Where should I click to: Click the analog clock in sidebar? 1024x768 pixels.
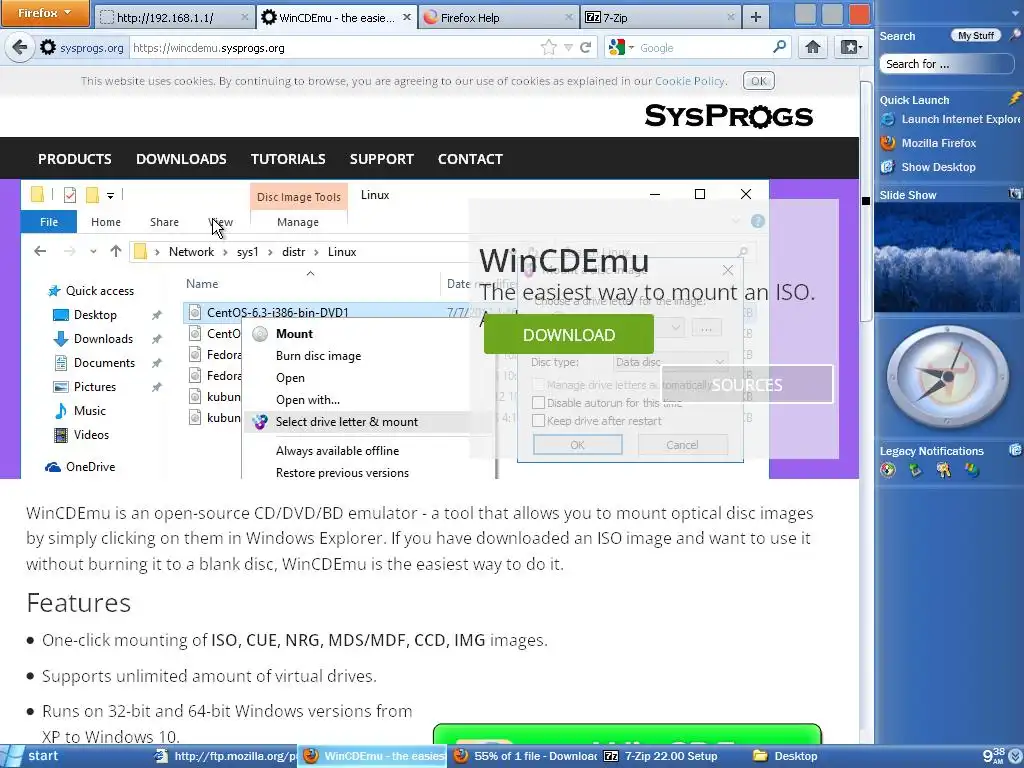point(948,377)
